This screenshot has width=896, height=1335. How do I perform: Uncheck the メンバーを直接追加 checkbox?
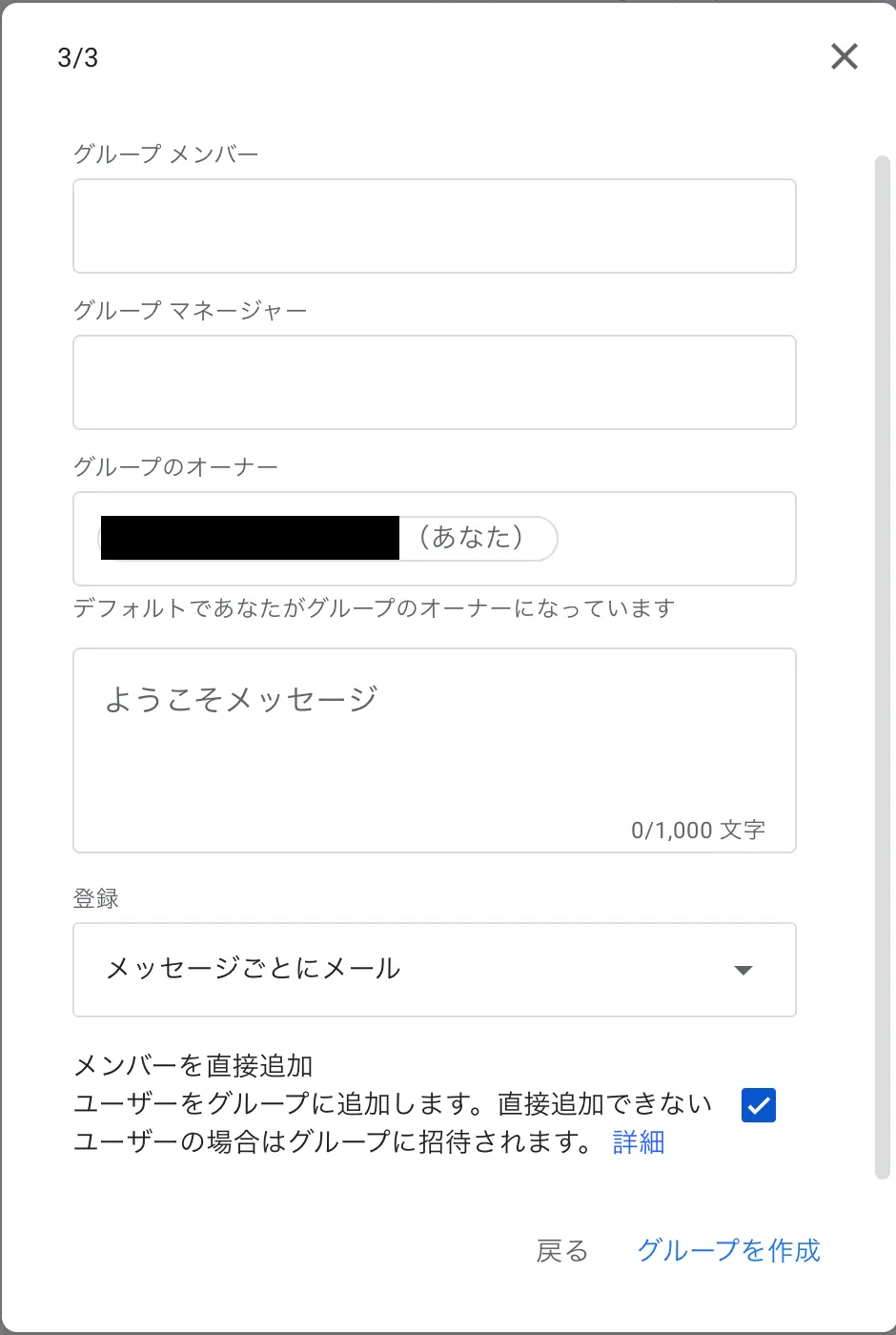coord(759,1105)
